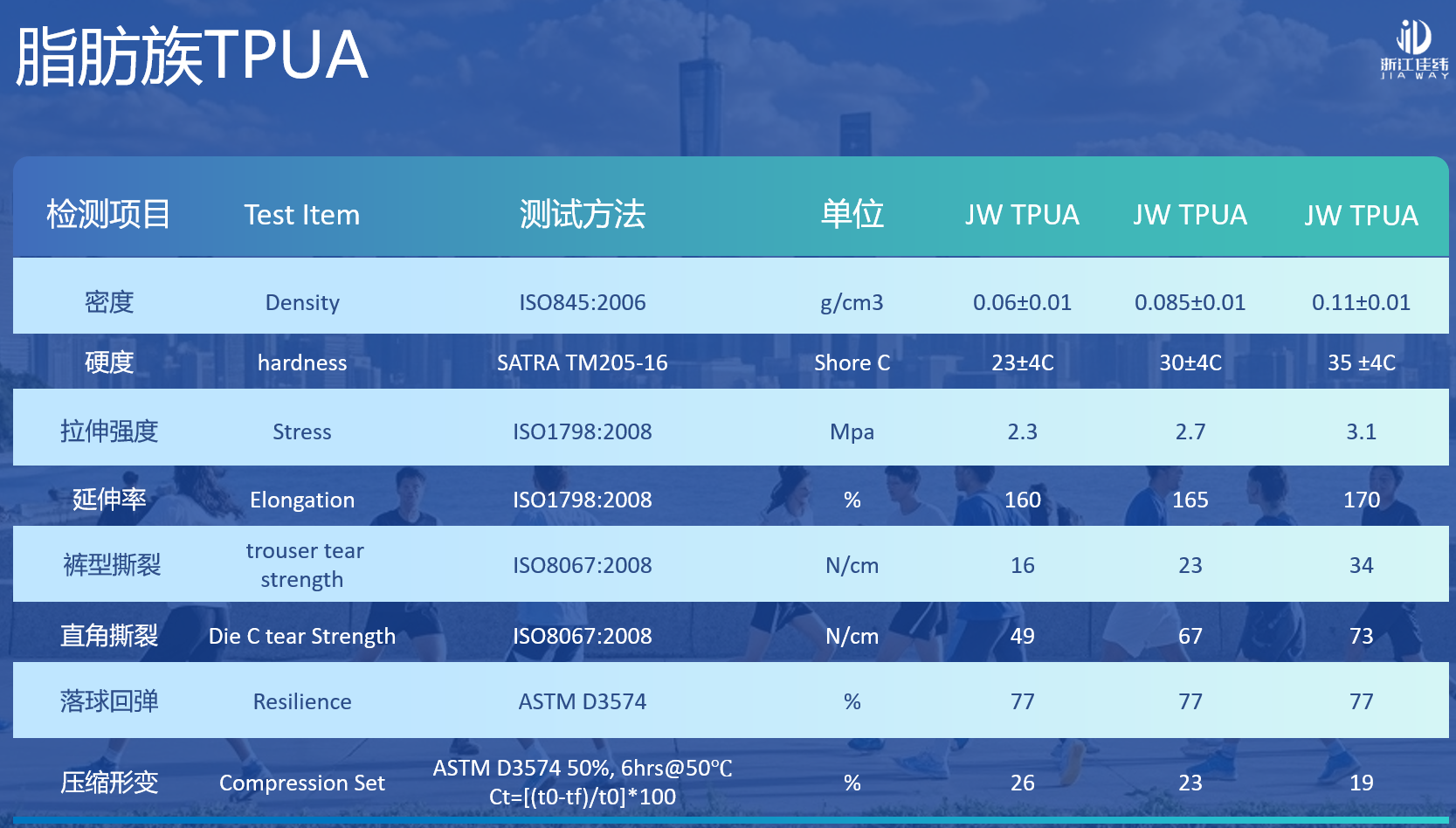This screenshot has width=1456, height=828.
Task: Click the Compression Set cell
Action: click(302, 783)
